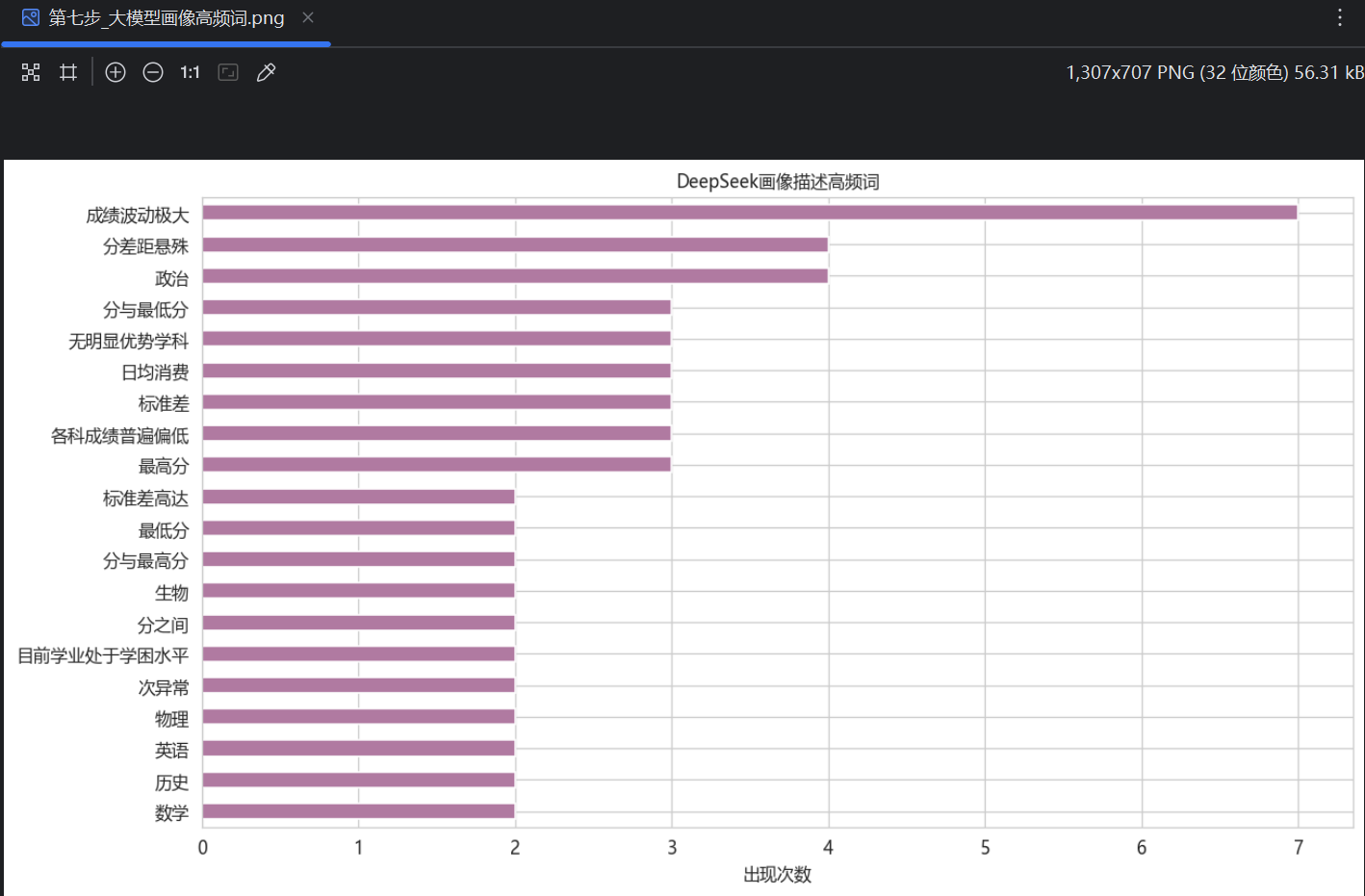Viewport: 1365px width, 896px height.
Task: Click the standalone 最高分 axis label
Action: click(x=164, y=467)
